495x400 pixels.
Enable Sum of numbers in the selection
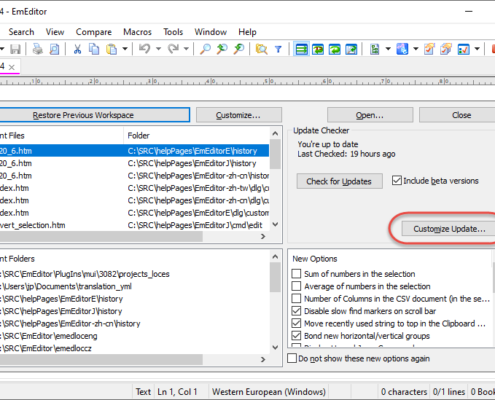296,274
